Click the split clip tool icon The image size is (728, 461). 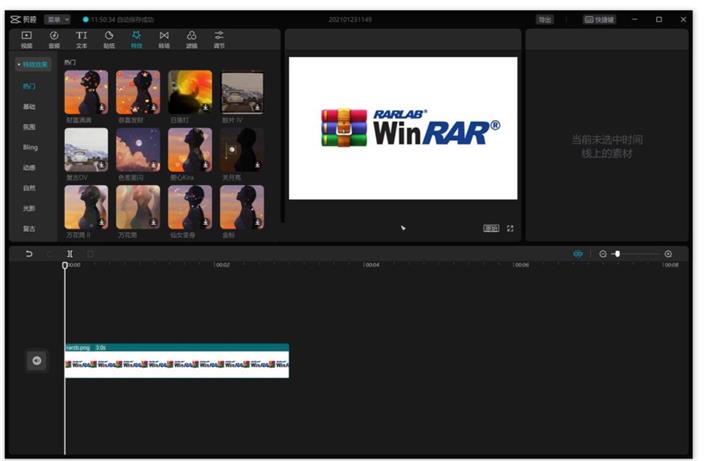click(x=70, y=253)
